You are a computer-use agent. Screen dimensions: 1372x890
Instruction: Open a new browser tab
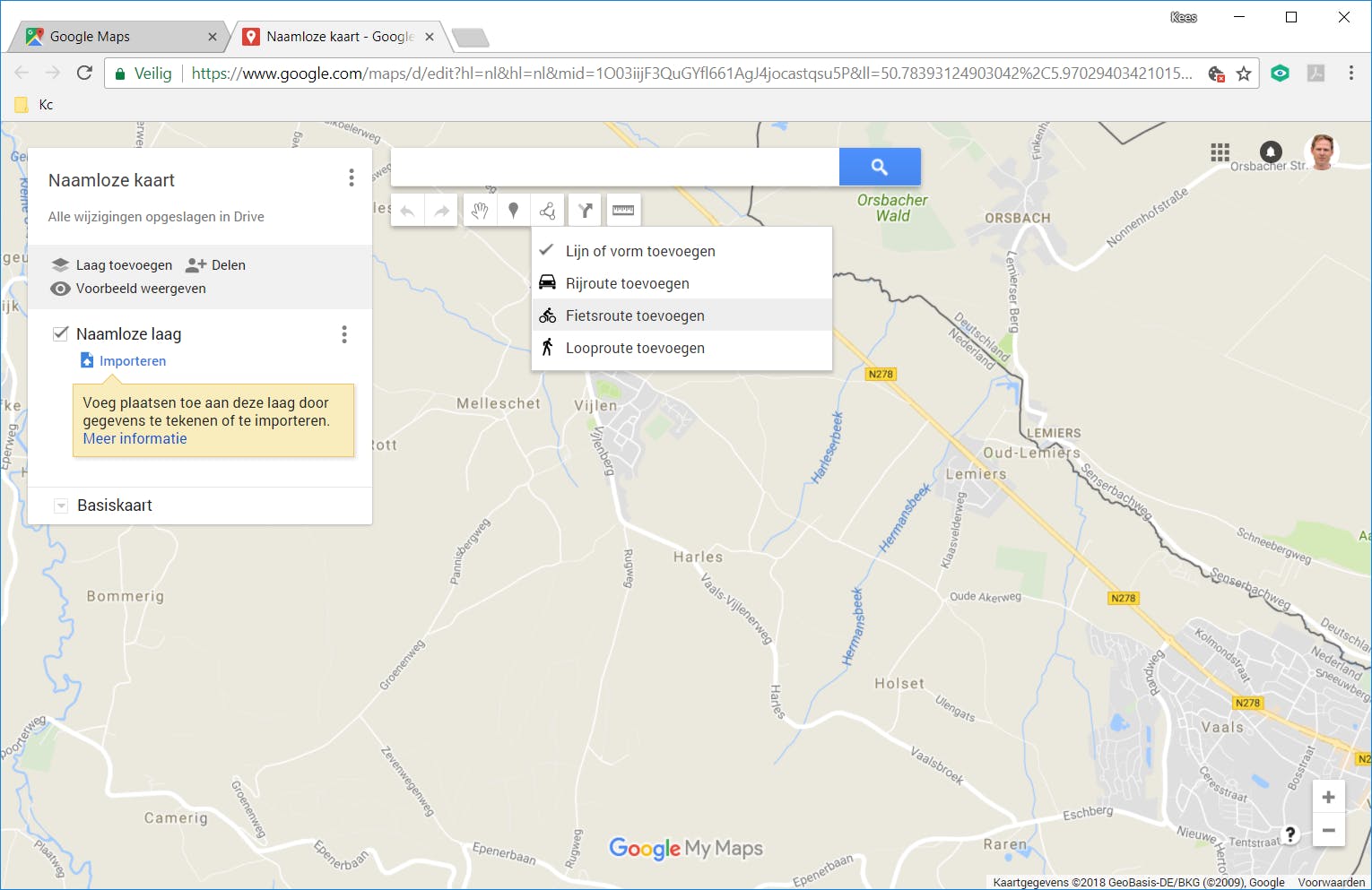470,38
